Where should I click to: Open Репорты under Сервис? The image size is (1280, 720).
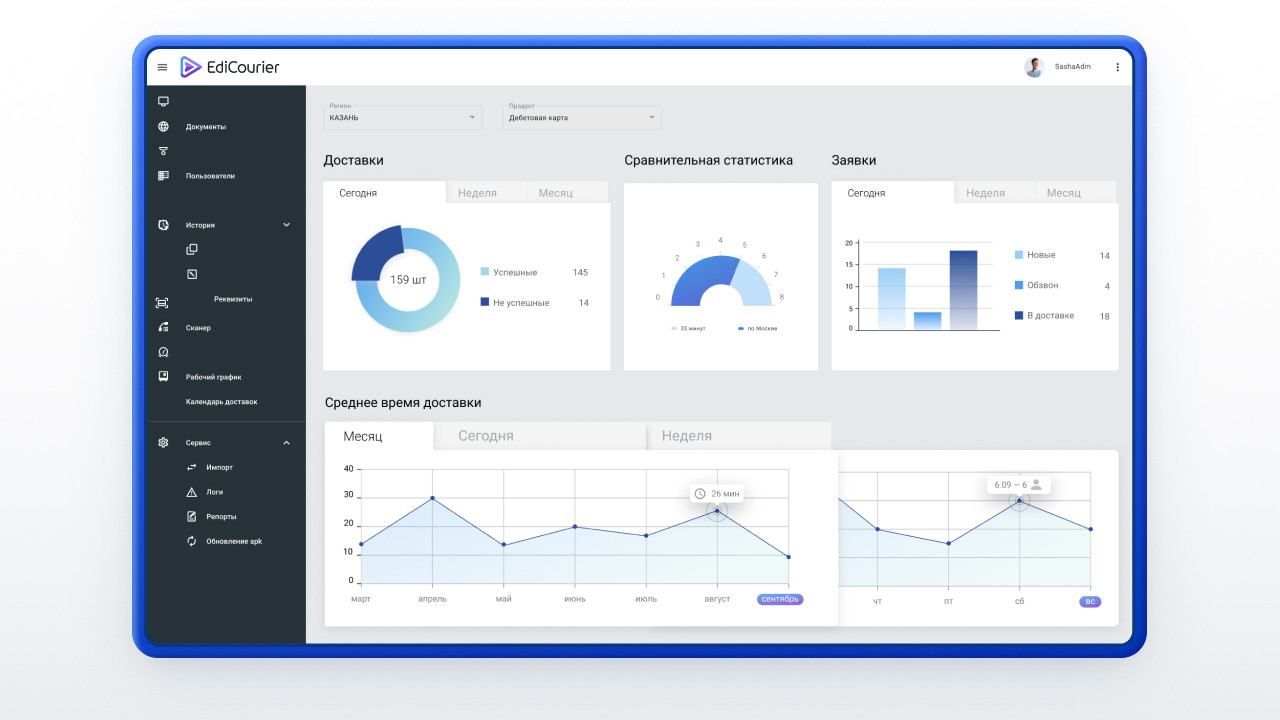click(x=222, y=516)
